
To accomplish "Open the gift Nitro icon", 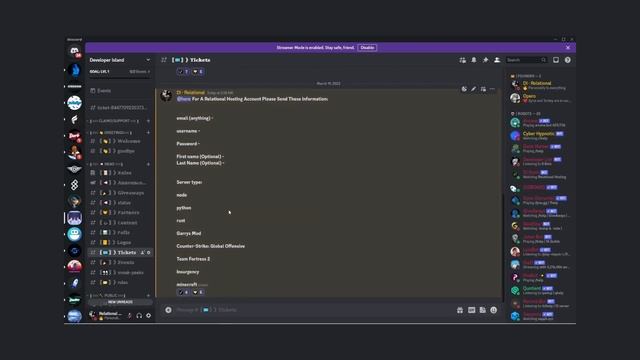I will point(460,310).
